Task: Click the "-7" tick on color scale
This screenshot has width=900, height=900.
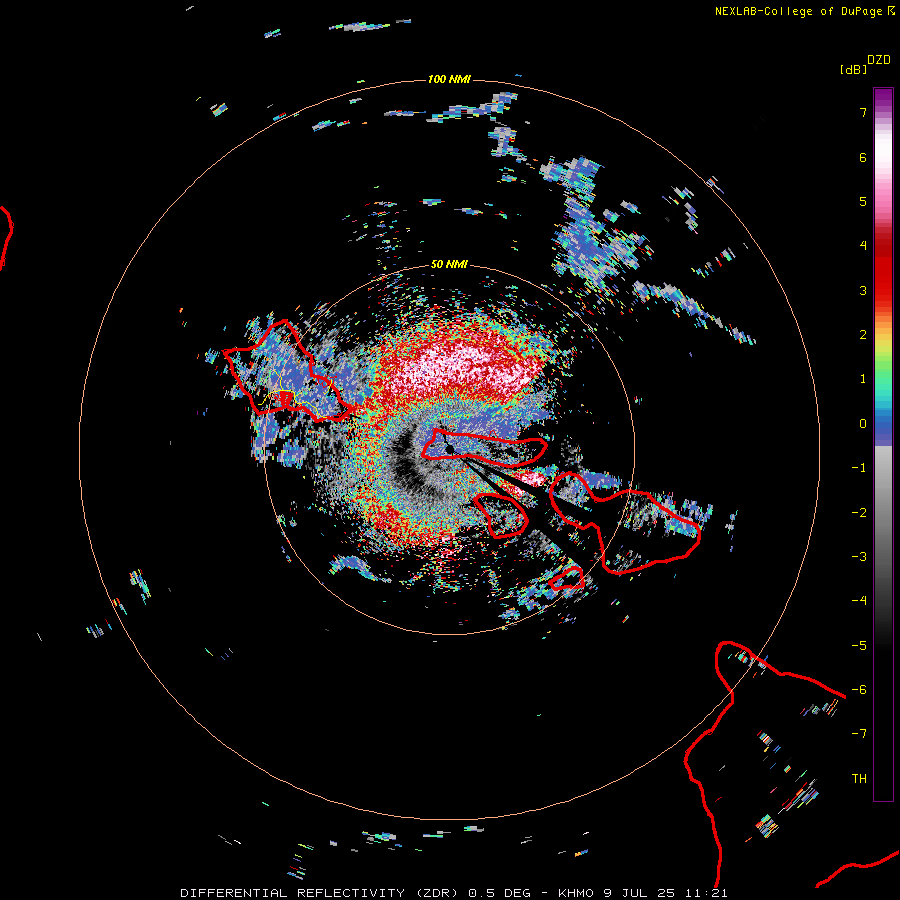Action: tap(859, 734)
